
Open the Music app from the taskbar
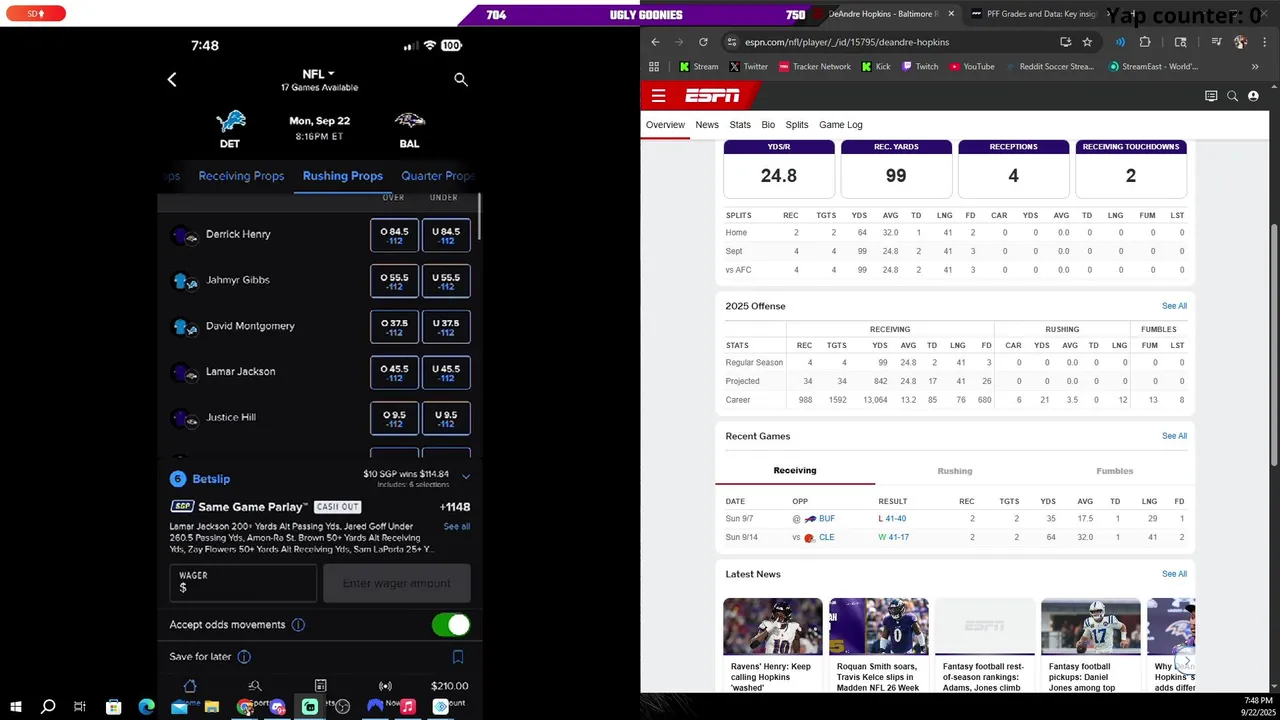click(408, 707)
